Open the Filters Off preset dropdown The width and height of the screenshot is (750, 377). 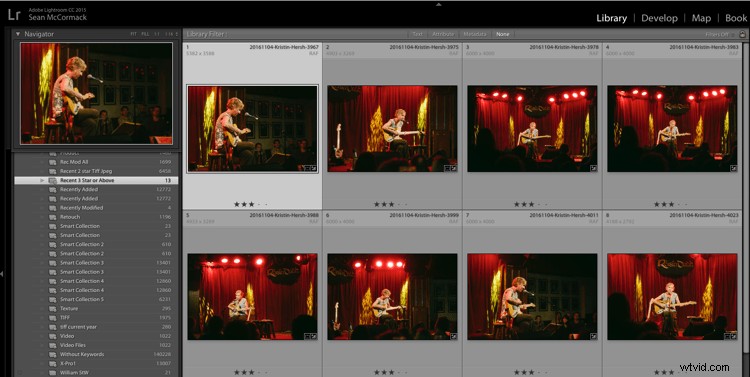click(x=719, y=34)
